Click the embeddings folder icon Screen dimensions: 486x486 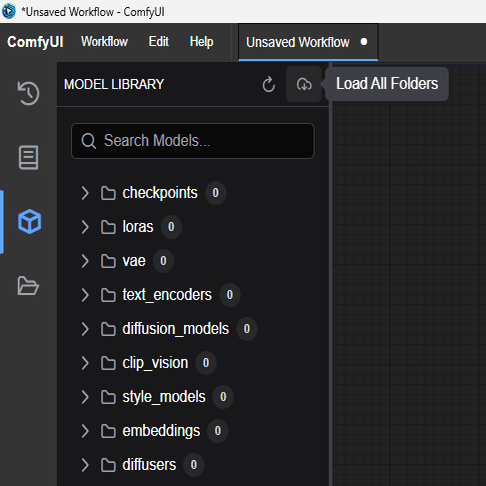pos(108,431)
